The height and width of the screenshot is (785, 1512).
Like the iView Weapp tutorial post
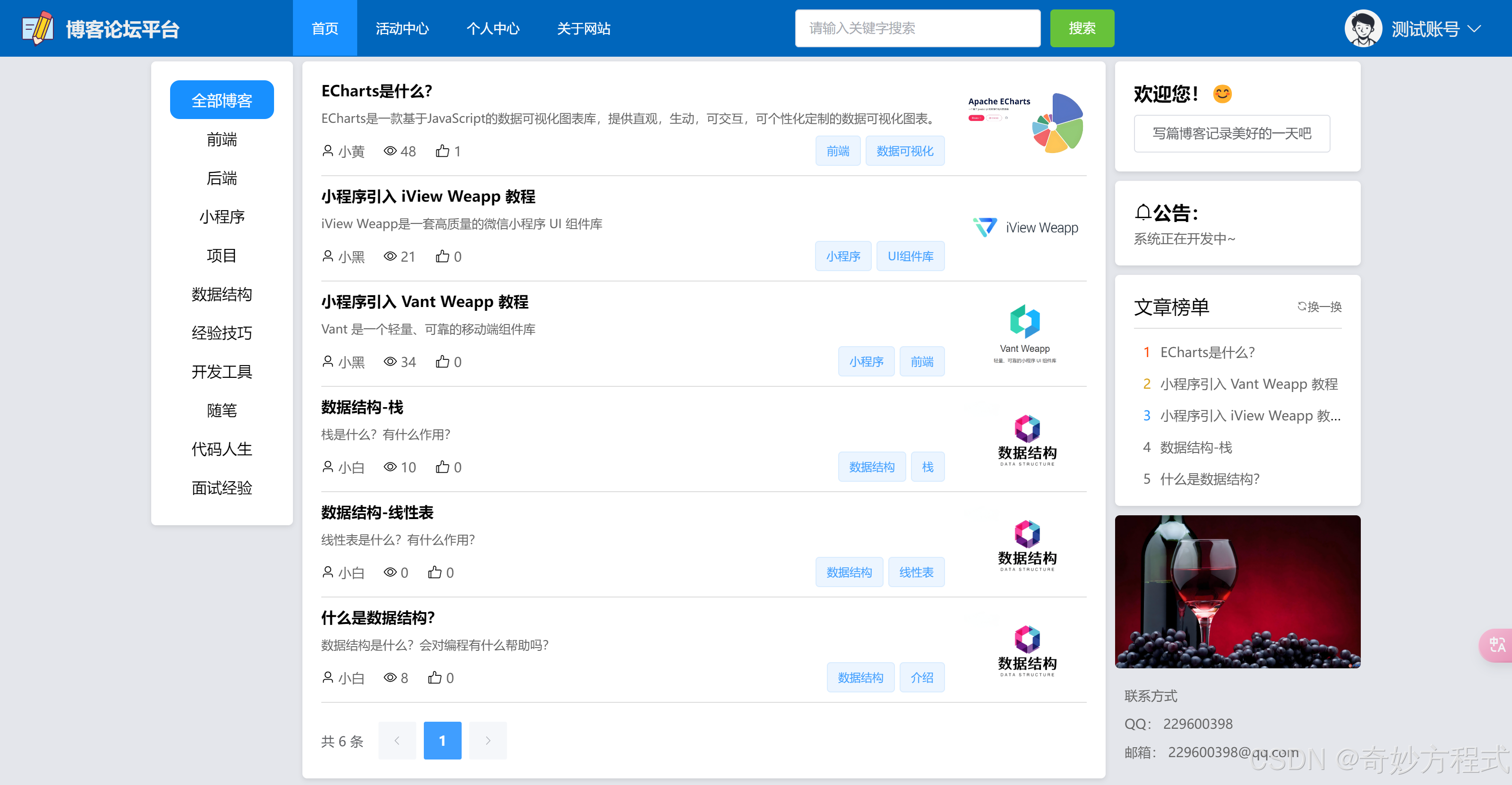coord(442,256)
